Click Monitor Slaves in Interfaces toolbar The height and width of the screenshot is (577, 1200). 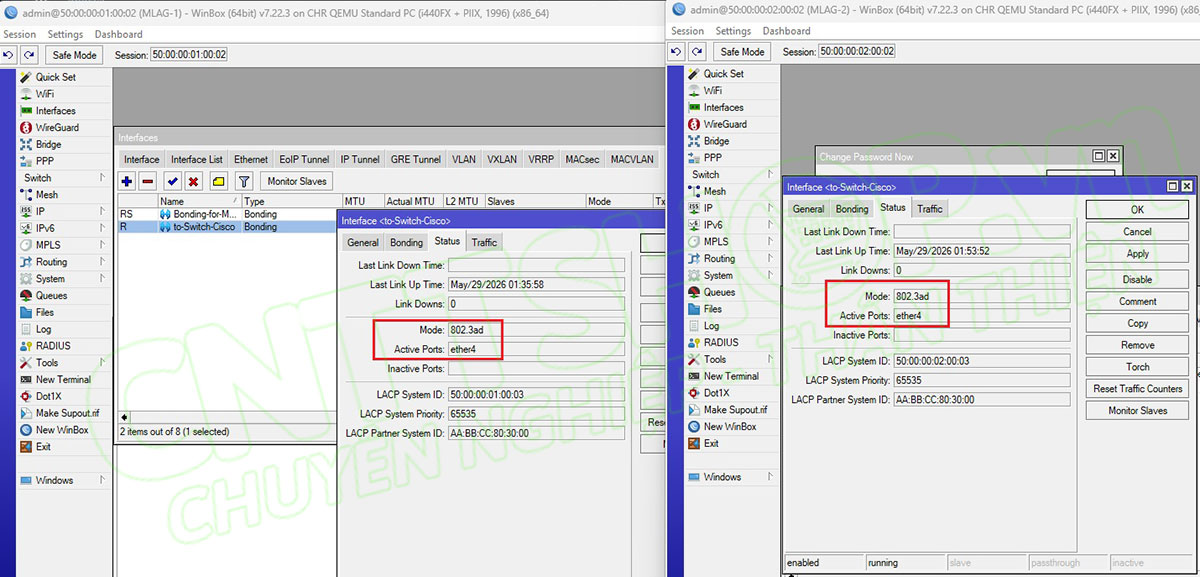(297, 181)
